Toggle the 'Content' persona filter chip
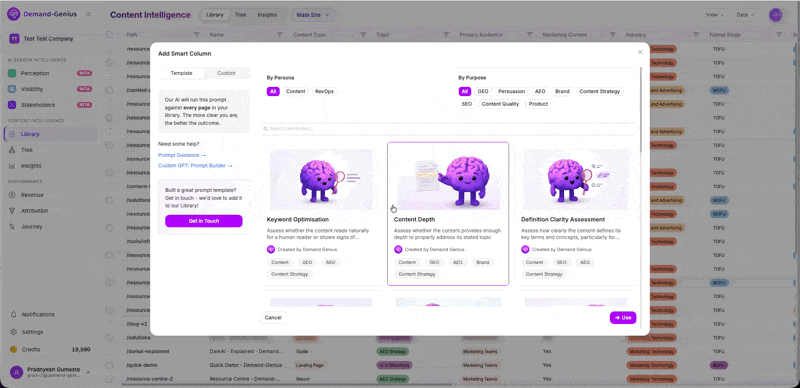The image size is (800, 388). 295,91
